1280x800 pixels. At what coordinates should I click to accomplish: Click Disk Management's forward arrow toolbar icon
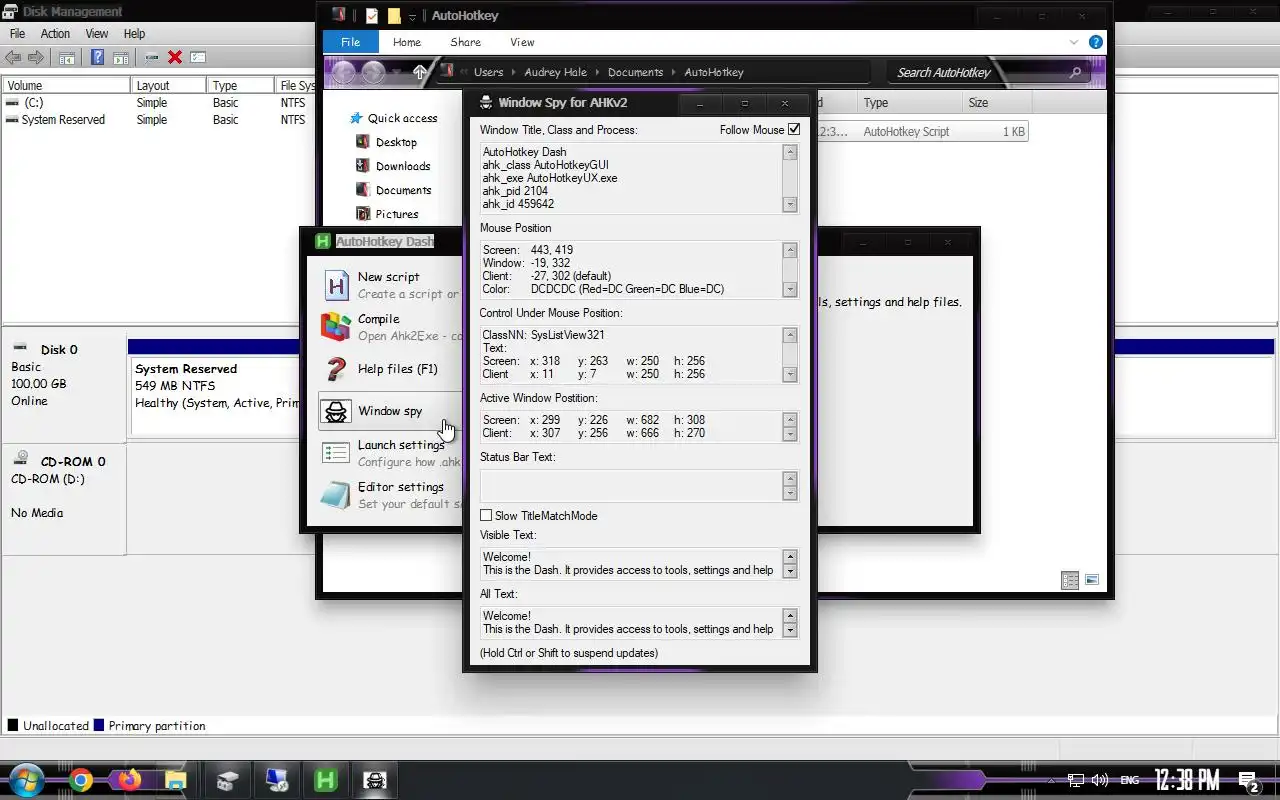[x=36, y=58]
